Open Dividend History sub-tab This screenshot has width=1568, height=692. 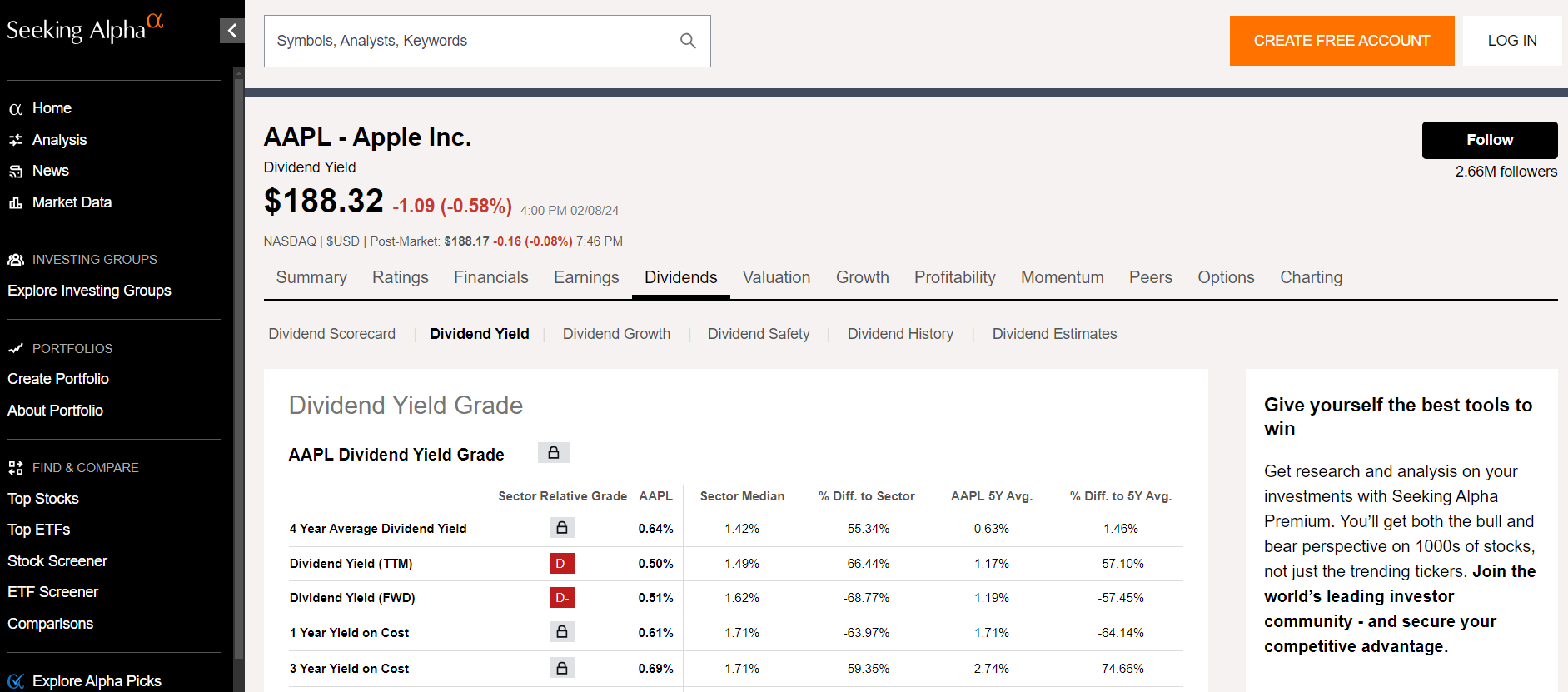coord(900,334)
